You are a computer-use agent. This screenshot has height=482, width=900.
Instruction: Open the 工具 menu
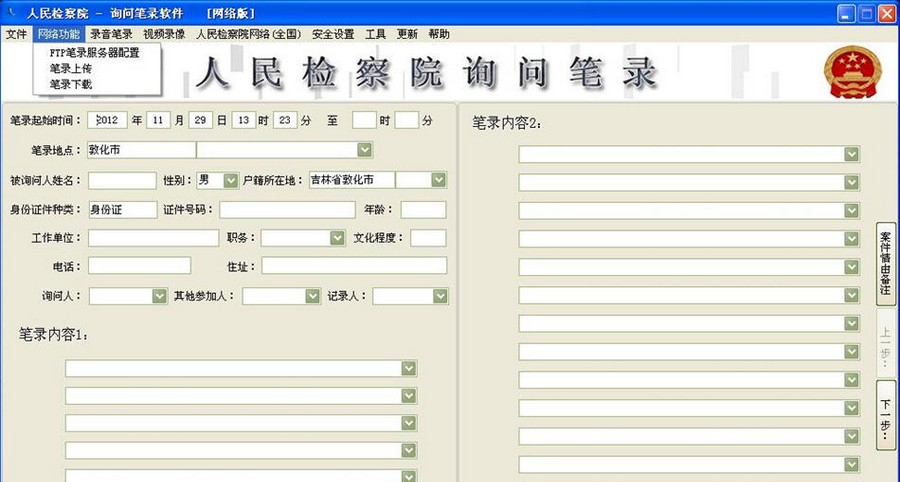375,34
